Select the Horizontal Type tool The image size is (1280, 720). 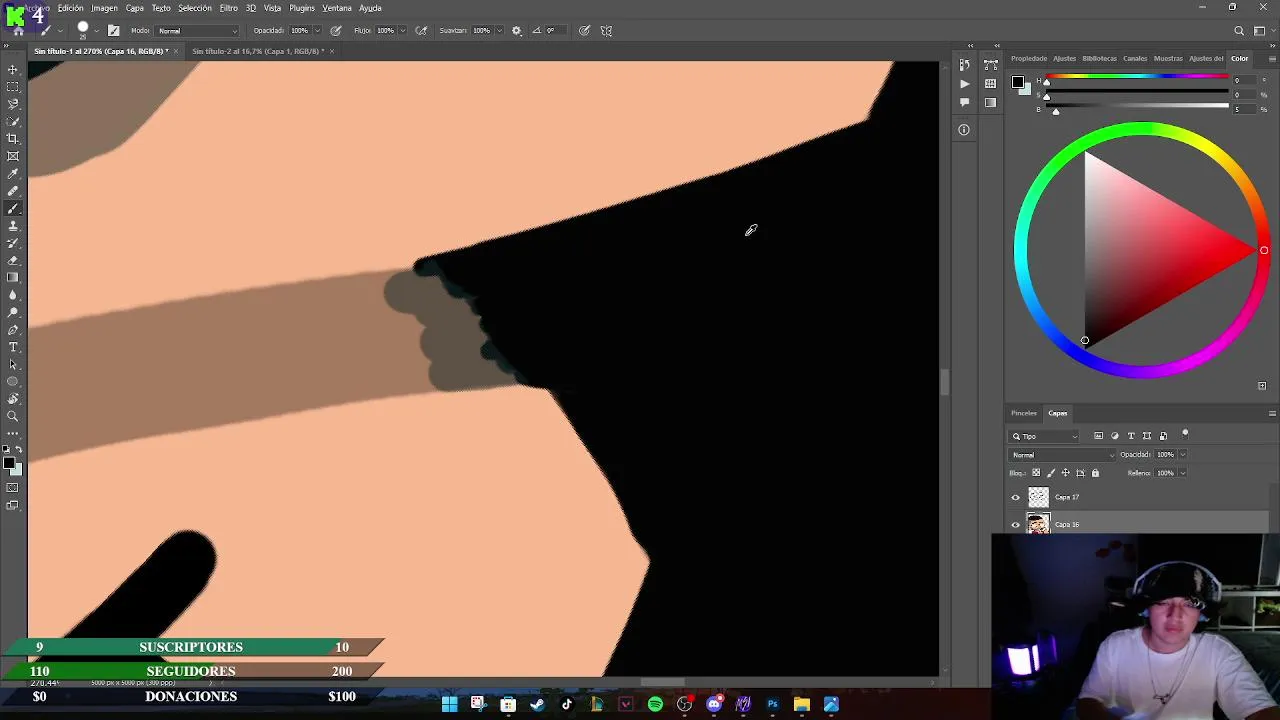13,347
